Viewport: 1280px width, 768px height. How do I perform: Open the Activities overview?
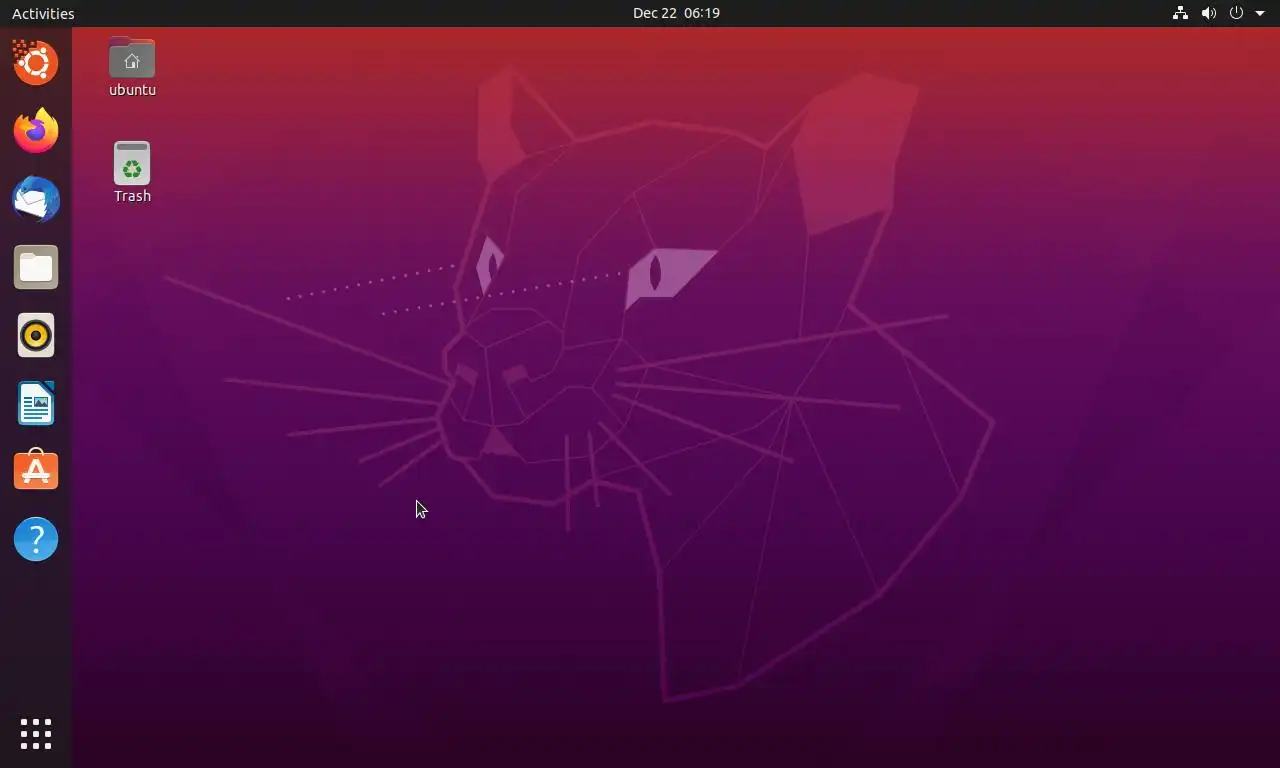tap(43, 13)
